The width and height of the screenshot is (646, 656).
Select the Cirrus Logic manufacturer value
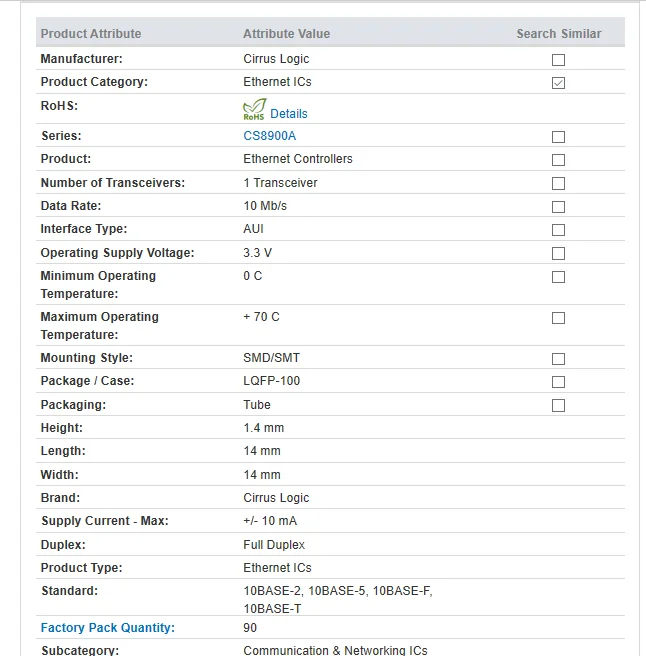point(276,59)
